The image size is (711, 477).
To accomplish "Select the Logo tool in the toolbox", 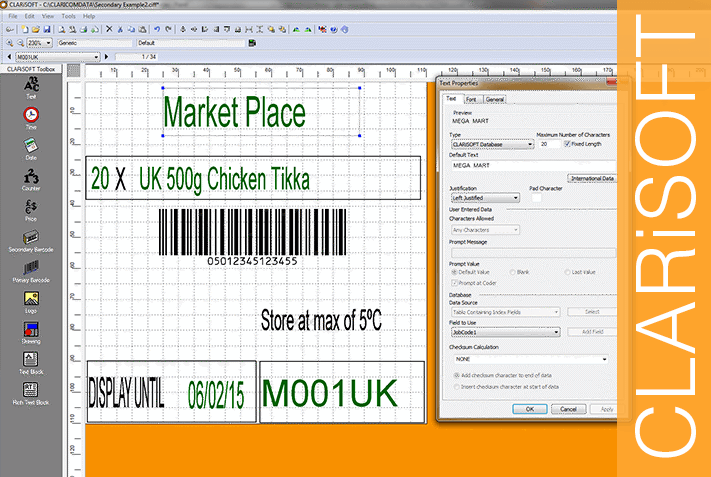I will [31, 302].
